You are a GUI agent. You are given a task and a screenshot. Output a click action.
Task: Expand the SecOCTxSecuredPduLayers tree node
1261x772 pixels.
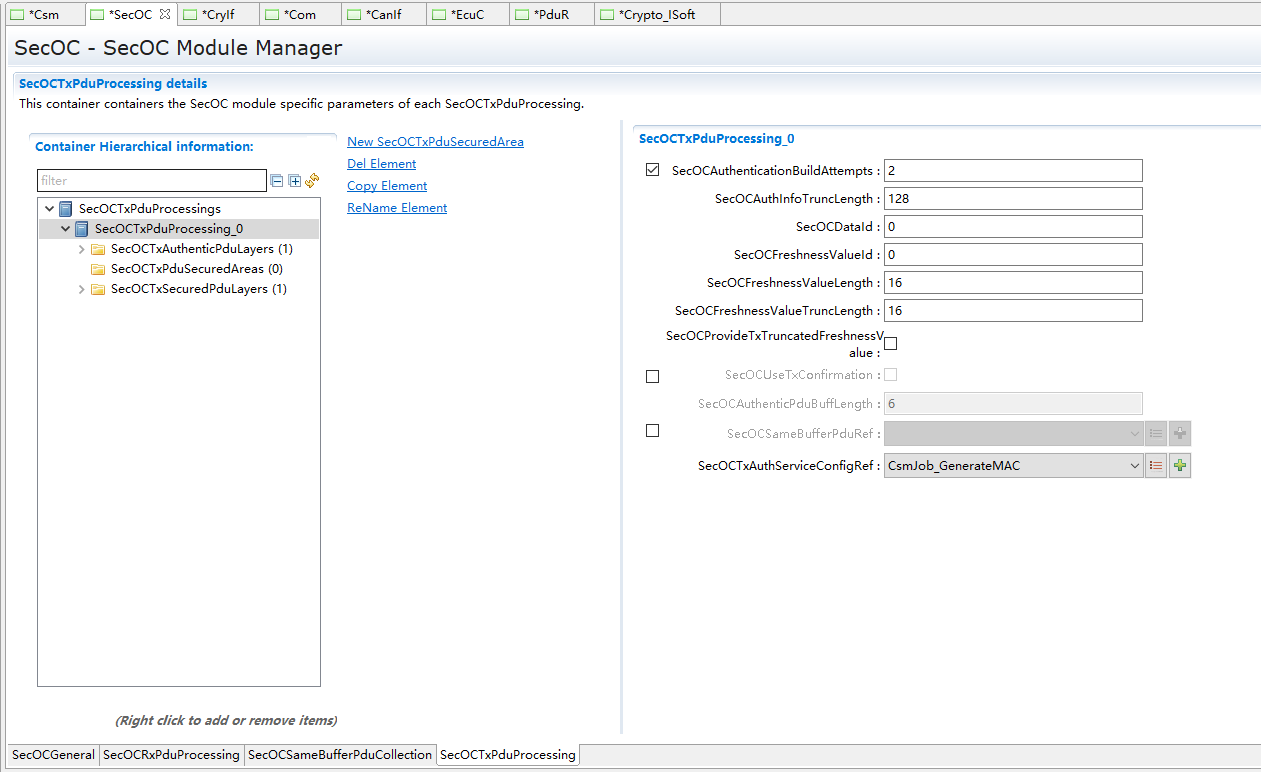click(x=82, y=289)
